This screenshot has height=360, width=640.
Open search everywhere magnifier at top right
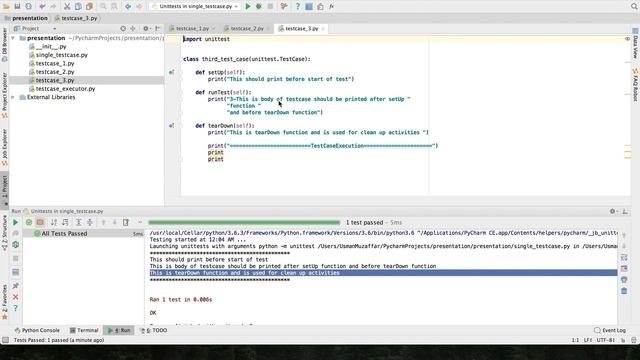[x=634, y=6]
